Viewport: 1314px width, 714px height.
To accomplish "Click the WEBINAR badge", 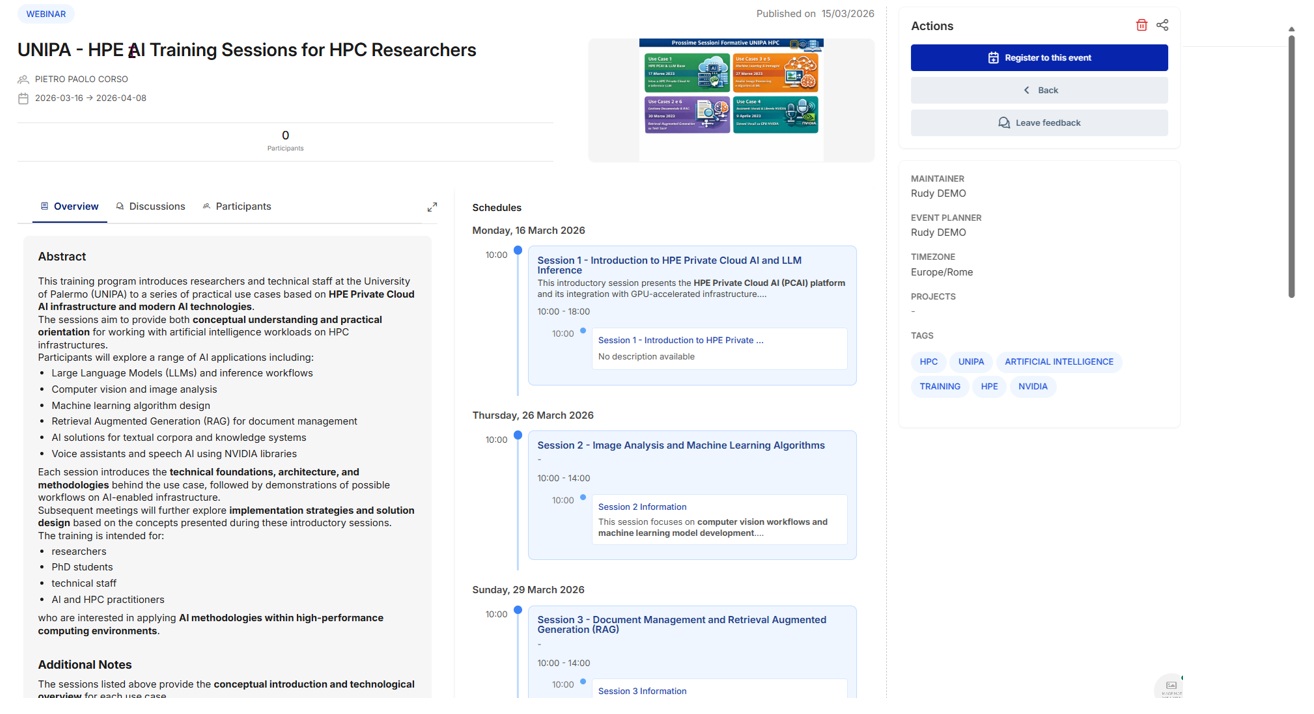I will pyautogui.click(x=46, y=14).
